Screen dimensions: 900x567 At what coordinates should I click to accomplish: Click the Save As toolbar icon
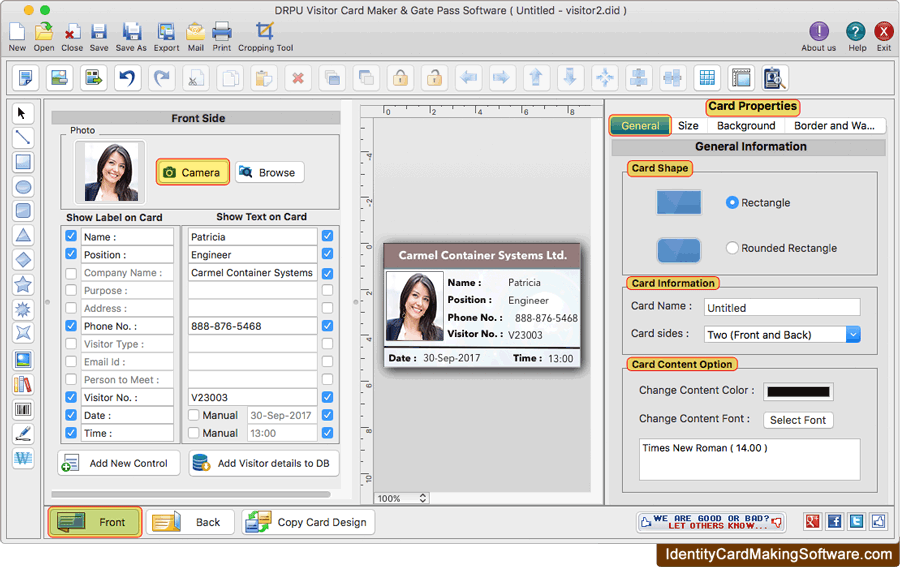[131, 32]
